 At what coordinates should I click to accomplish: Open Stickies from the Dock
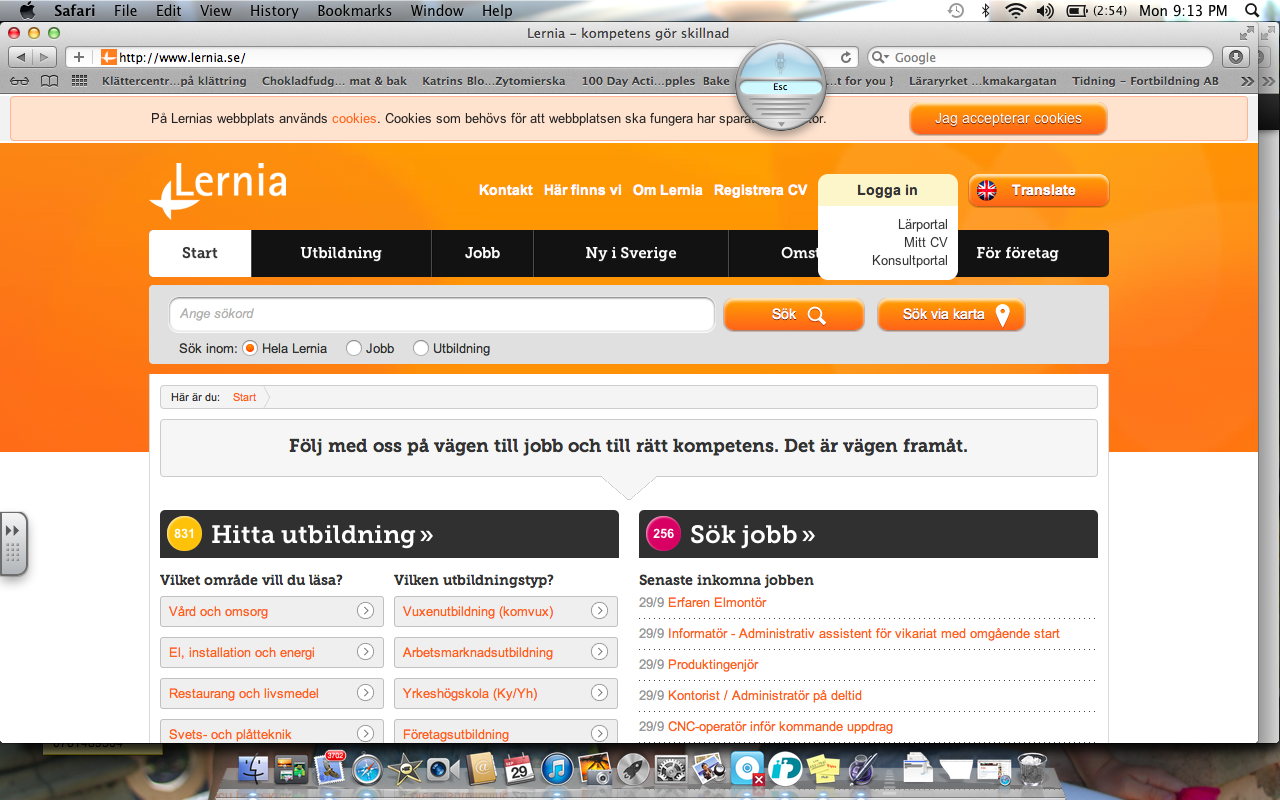point(823,768)
